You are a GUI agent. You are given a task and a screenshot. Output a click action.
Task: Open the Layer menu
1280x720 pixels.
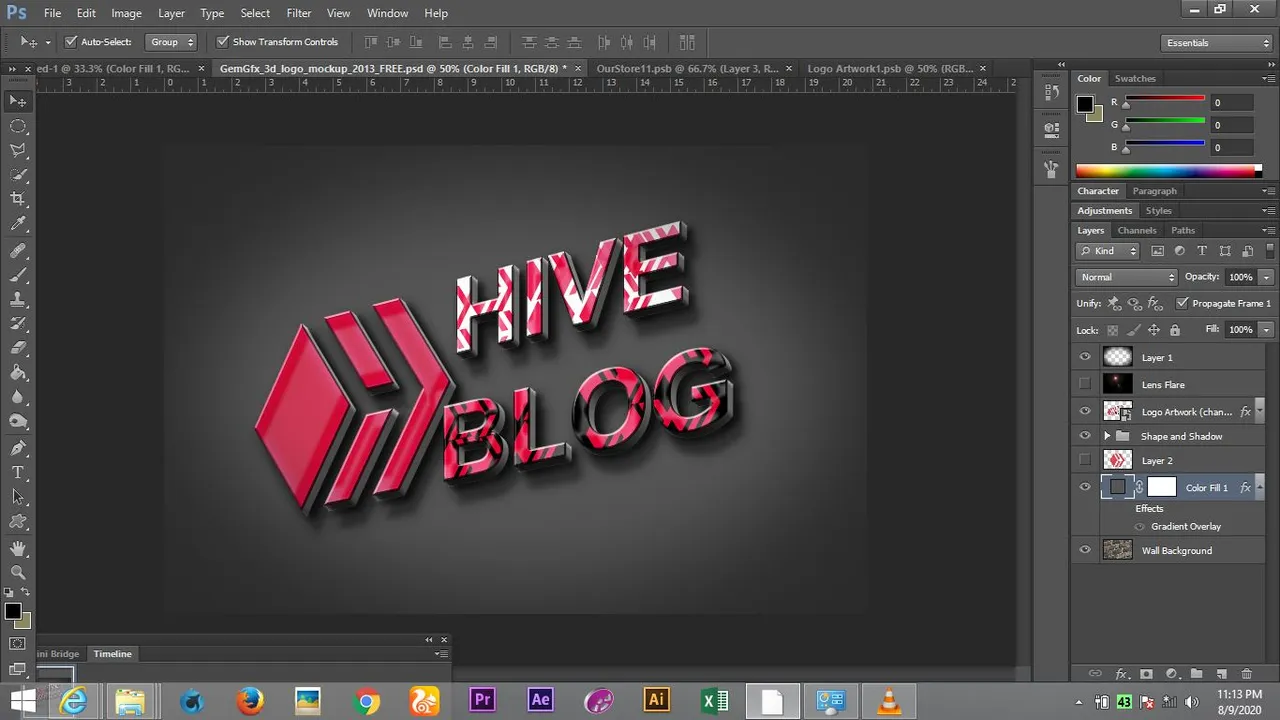coord(171,13)
